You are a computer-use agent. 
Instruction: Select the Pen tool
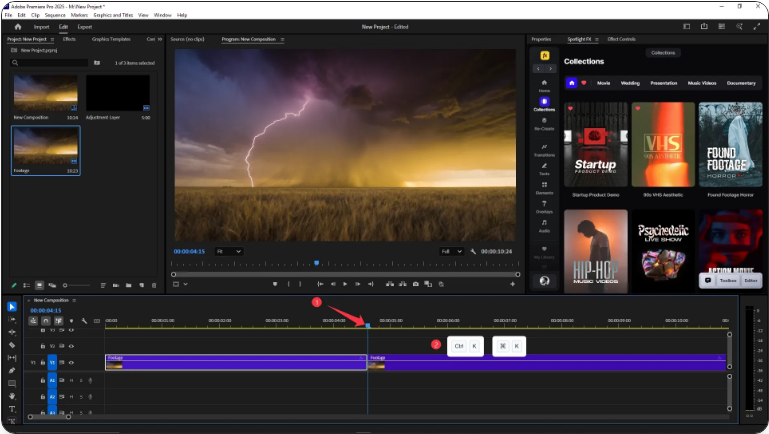[x=12, y=371]
